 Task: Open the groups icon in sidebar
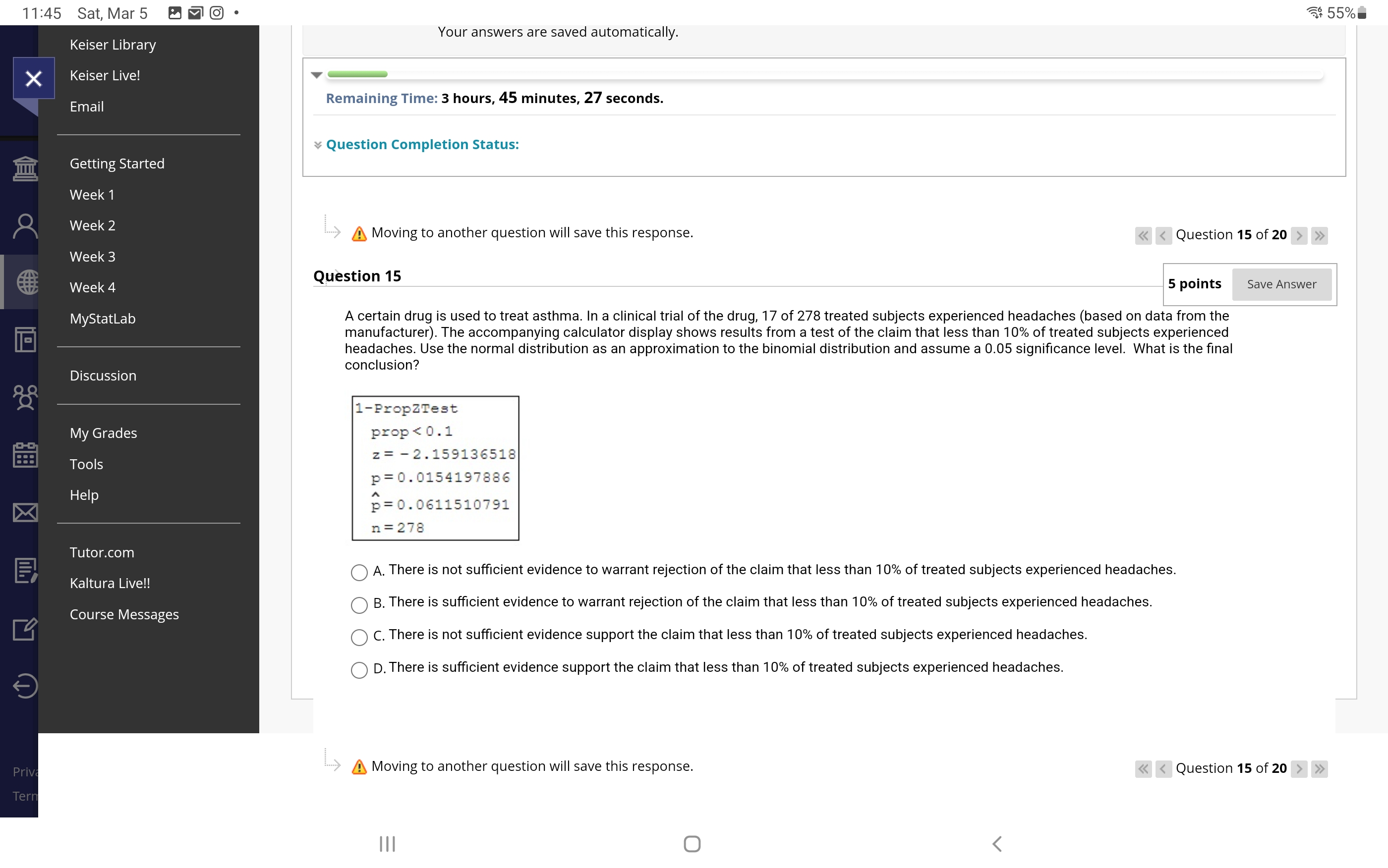25,397
